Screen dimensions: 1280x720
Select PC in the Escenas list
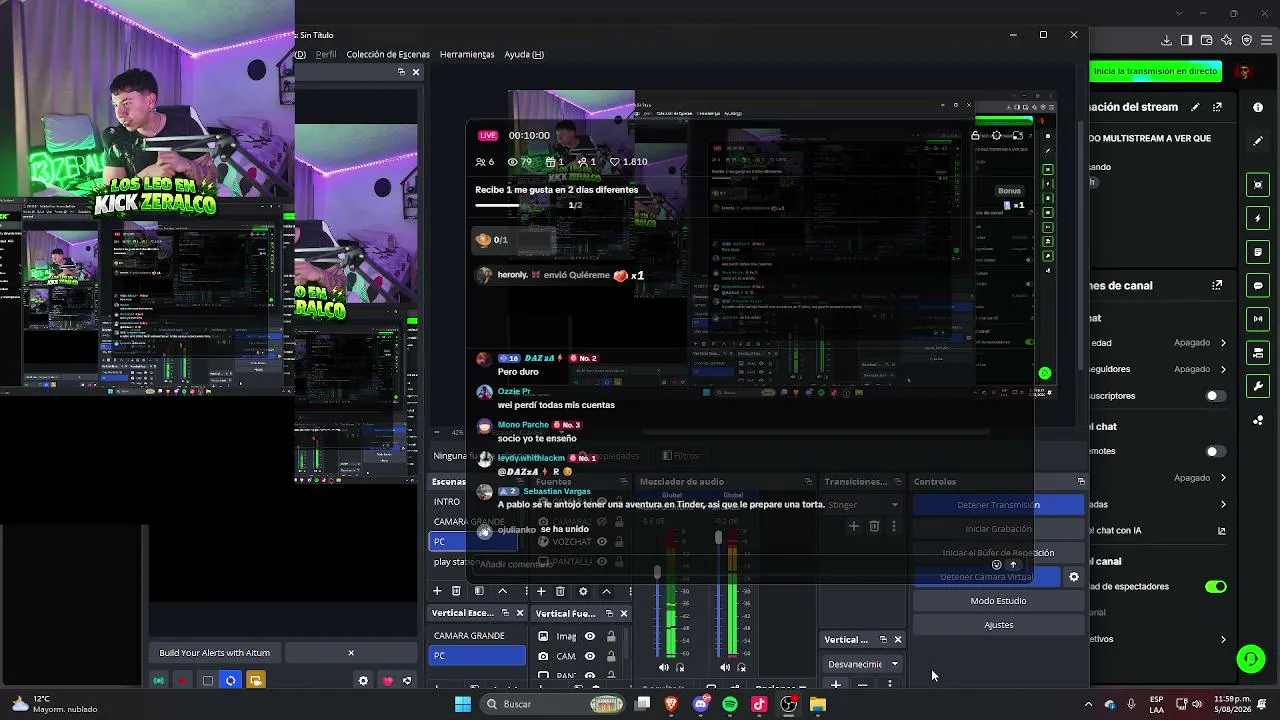click(473, 541)
